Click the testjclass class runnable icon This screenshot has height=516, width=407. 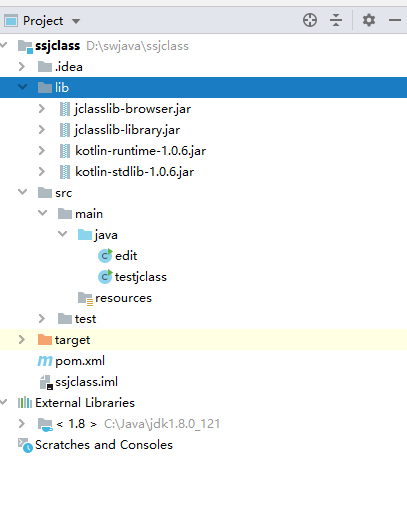click(105, 277)
